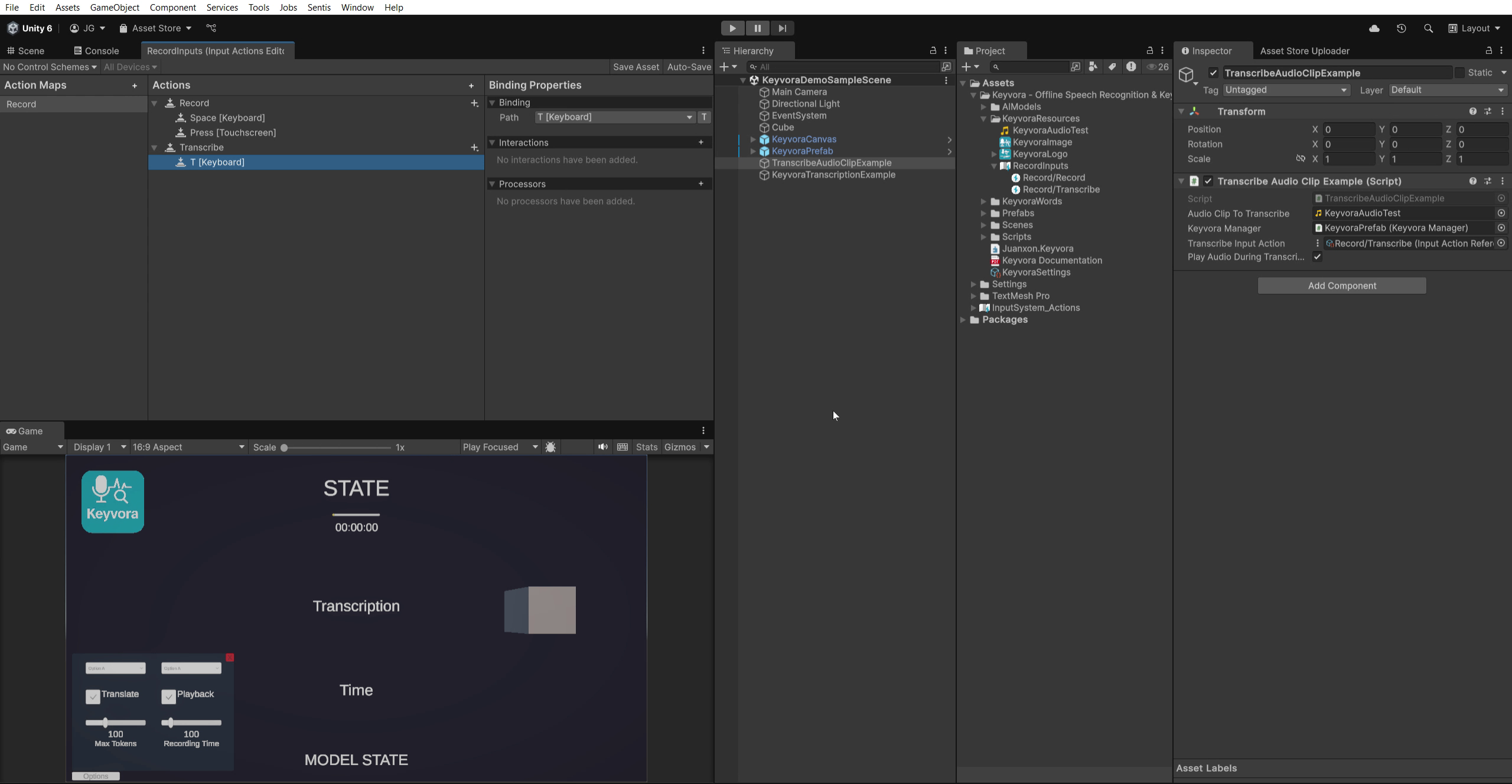Open script component three-dot context menu
The height and width of the screenshot is (784, 1512).
(1503, 181)
